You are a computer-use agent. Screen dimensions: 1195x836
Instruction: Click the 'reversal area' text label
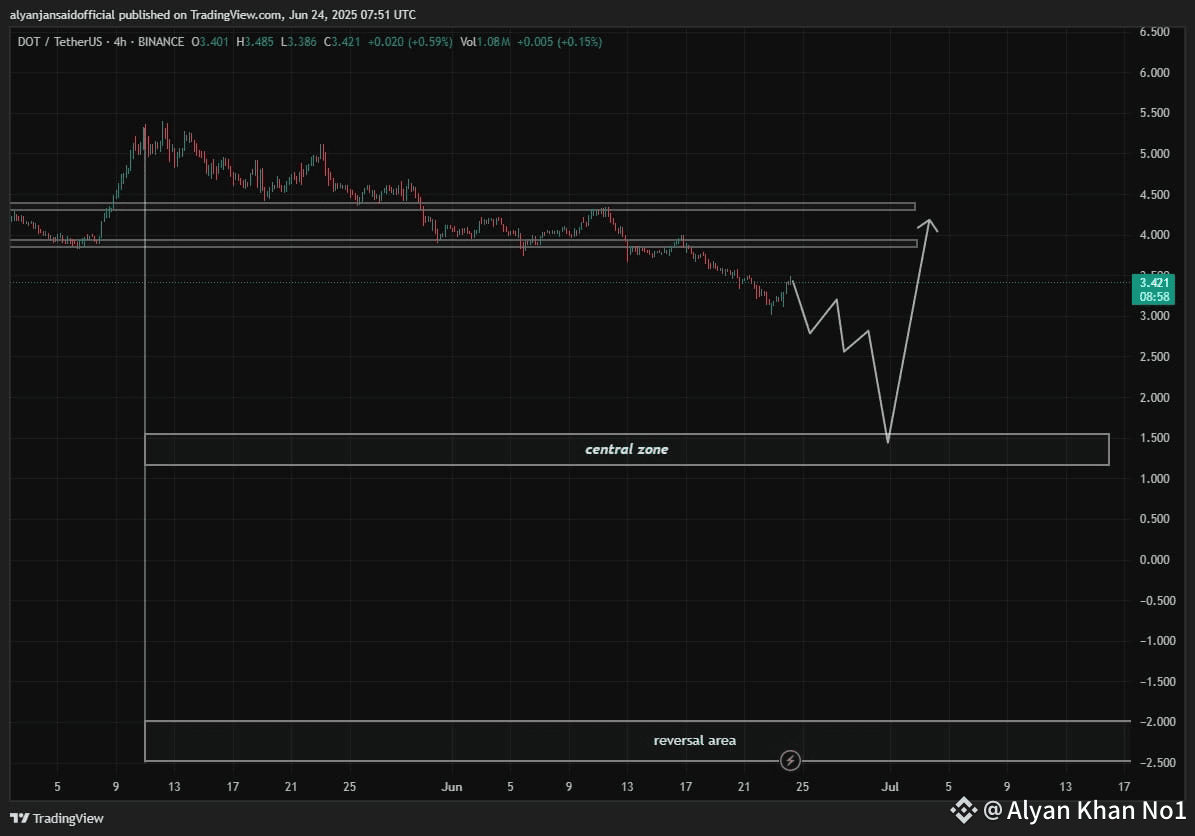tap(694, 740)
